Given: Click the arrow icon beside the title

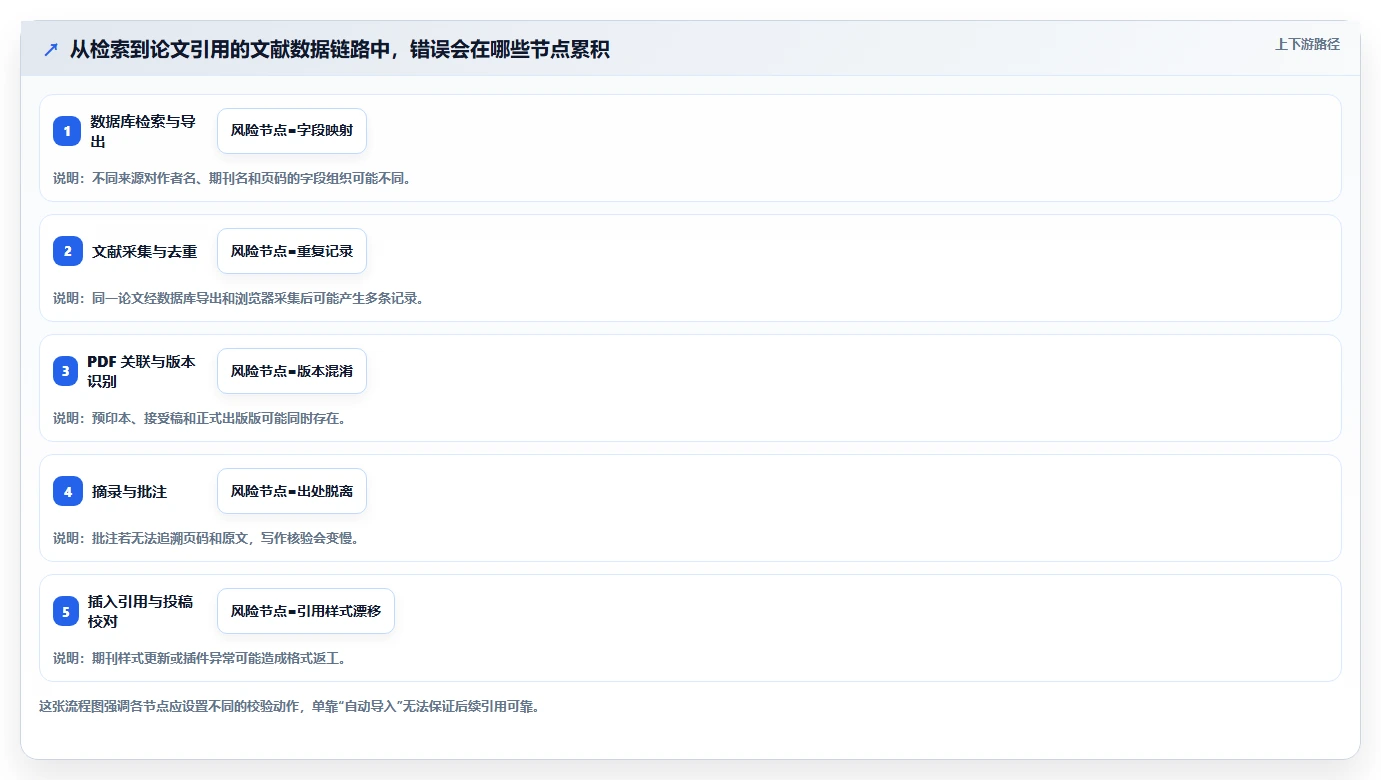Looking at the screenshot, I should click(x=51, y=50).
